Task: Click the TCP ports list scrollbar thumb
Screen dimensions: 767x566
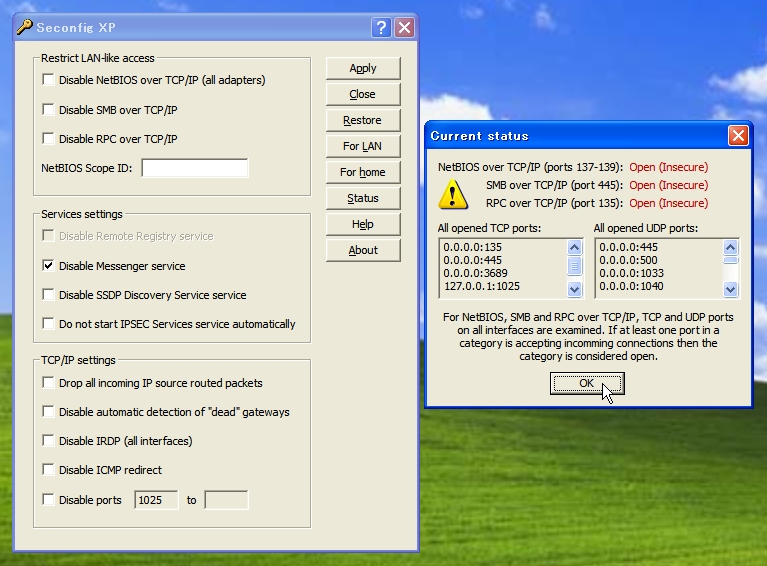Action: tap(574, 267)
